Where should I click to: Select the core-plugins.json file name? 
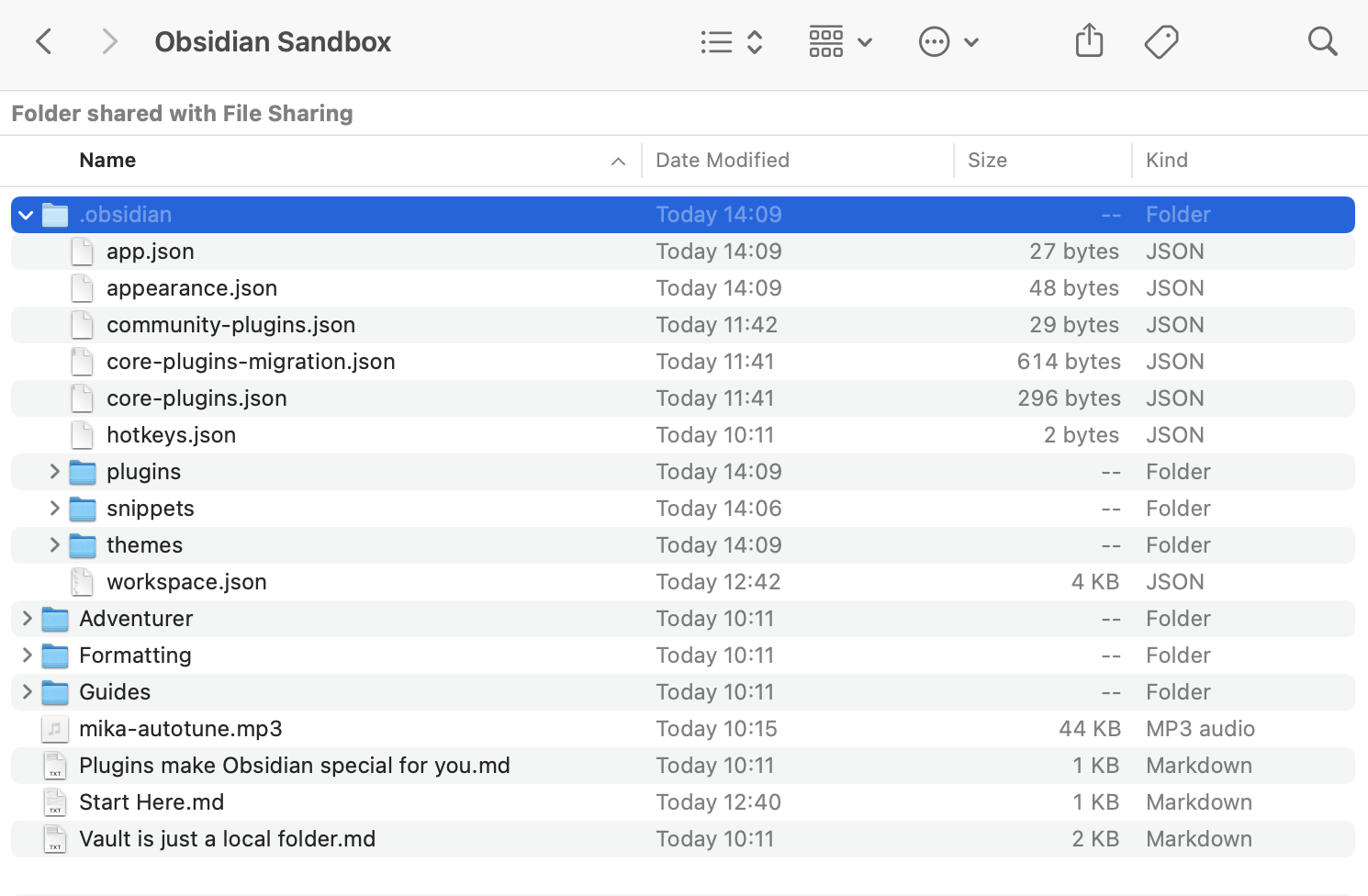coord(196,398)
